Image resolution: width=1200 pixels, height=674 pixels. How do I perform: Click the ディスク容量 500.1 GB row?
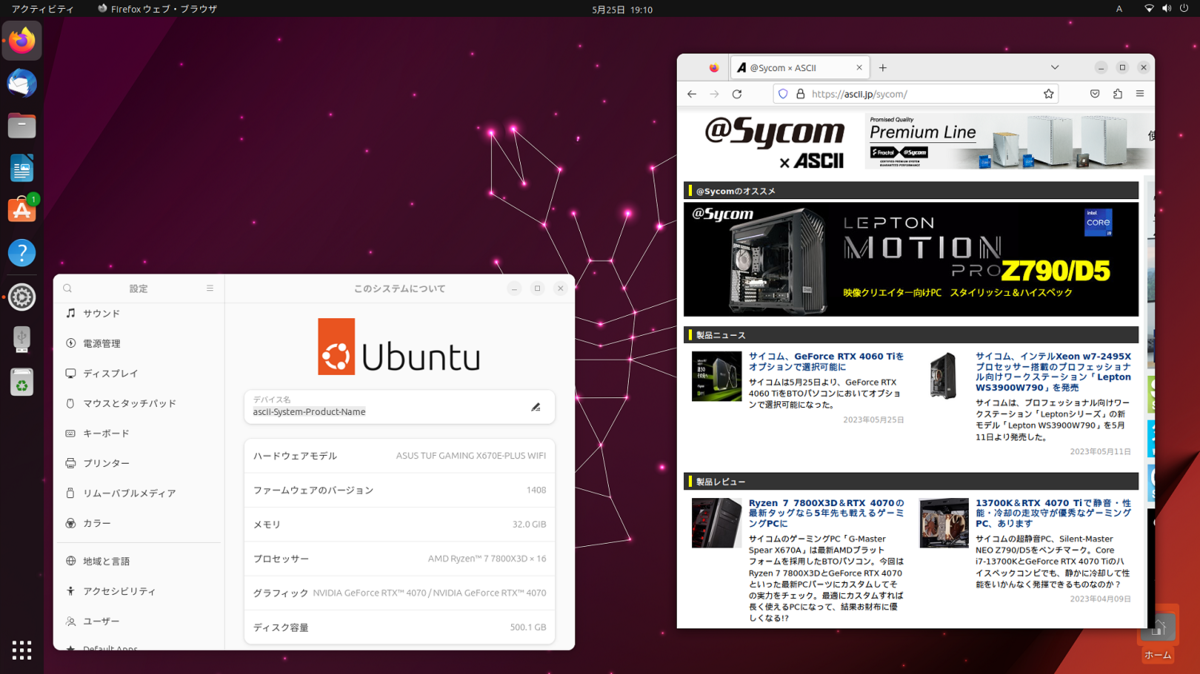click(x=399, y=628)
